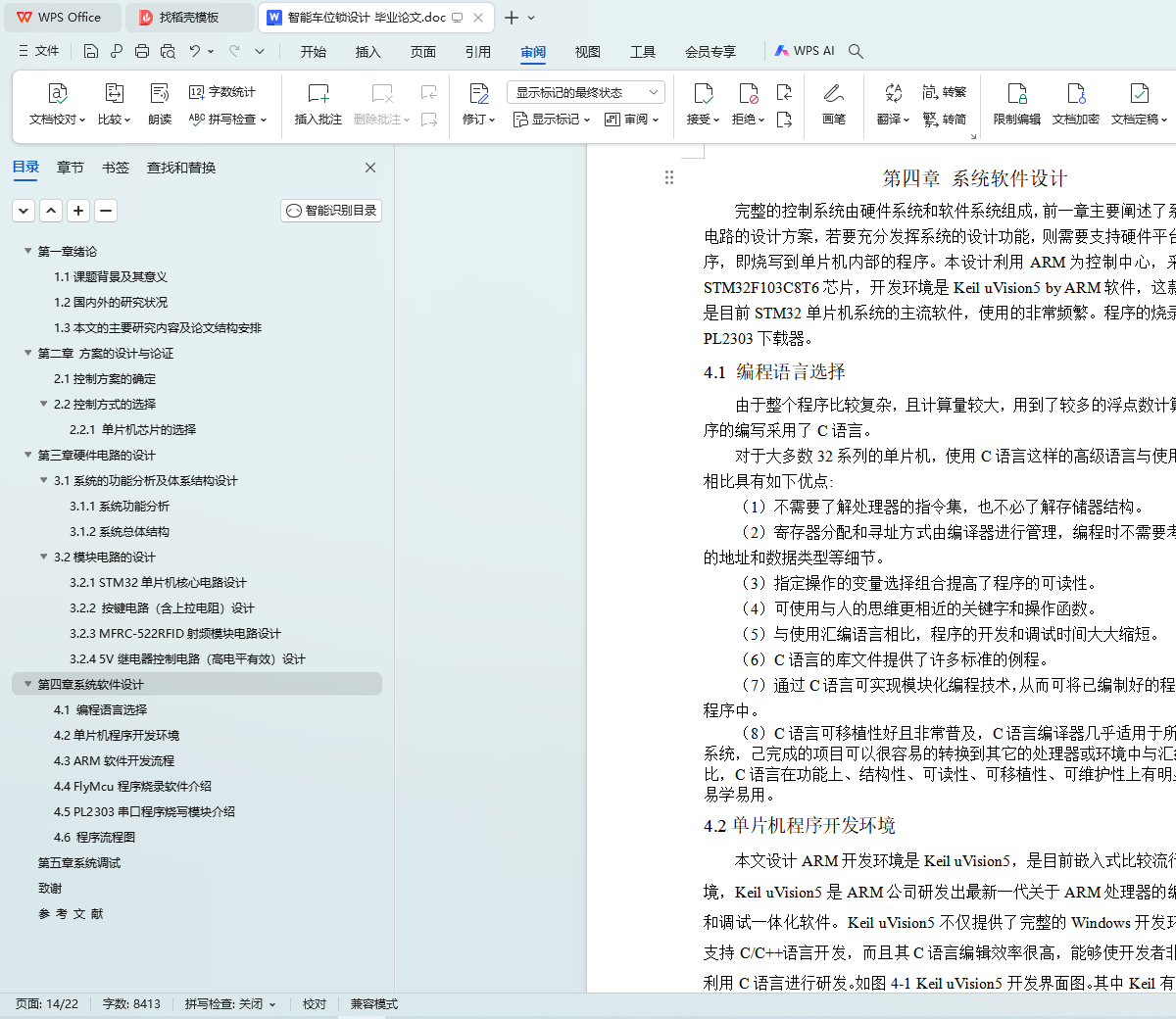The height and width of the screenshot is (1019, 1176).
Task: Switch to the 开始 ribbon tab
Action: [314, 52]
